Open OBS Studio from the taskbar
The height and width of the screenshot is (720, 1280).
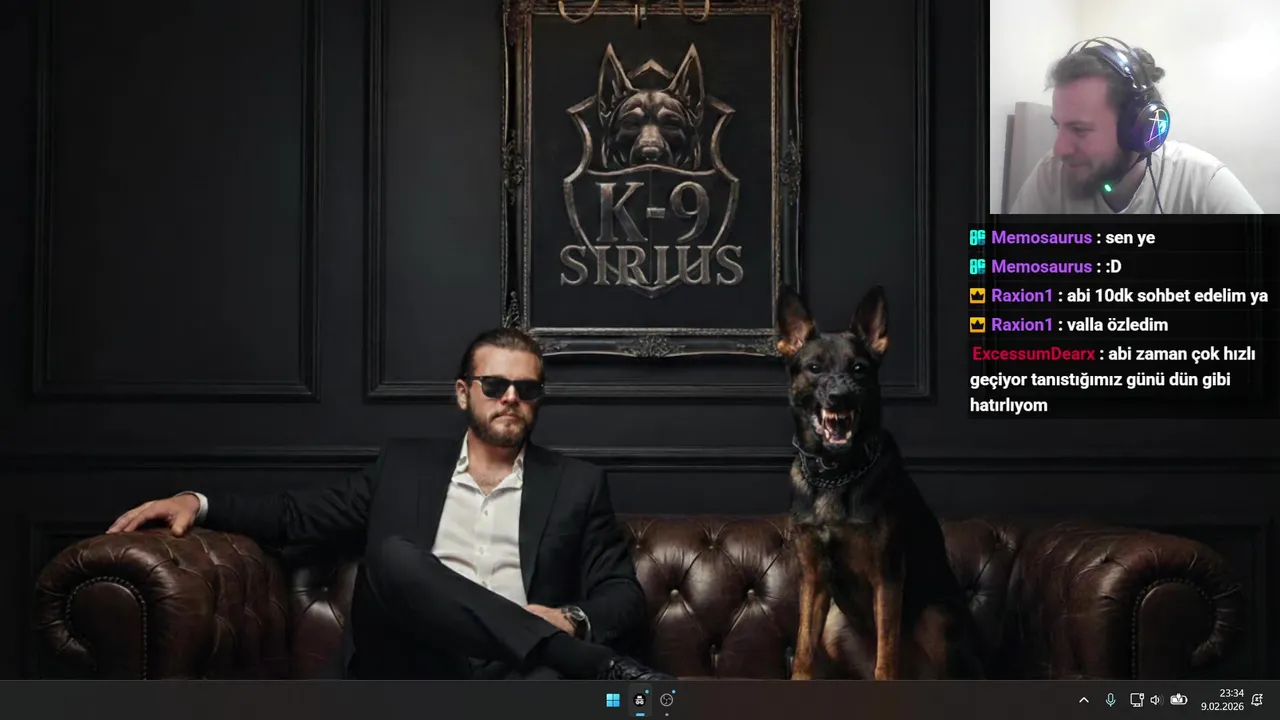667,700
